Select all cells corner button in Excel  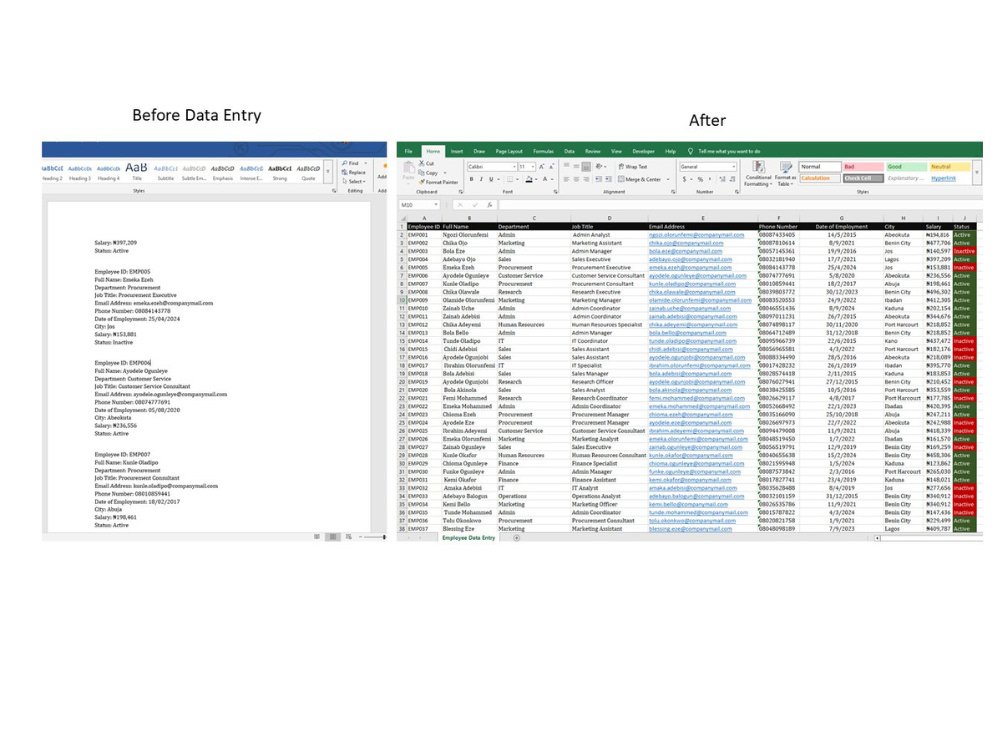click(x=402, y=218)
